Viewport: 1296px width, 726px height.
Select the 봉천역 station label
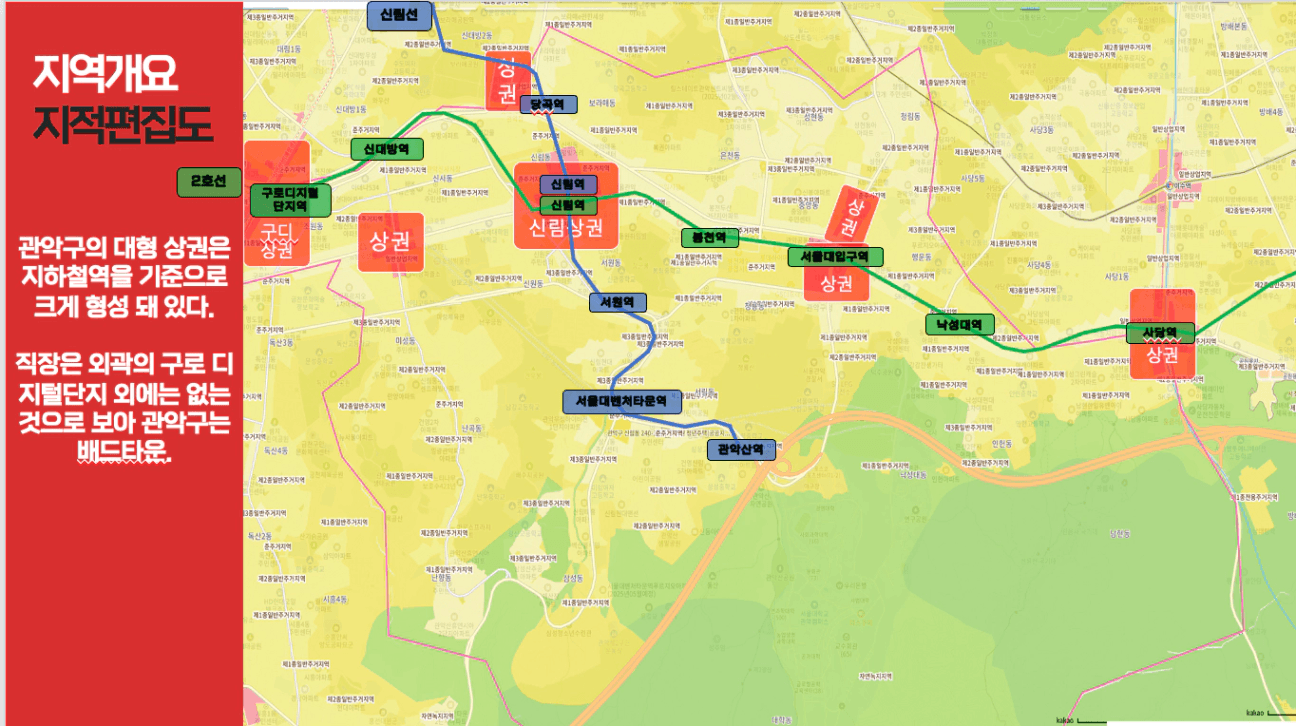pyautogui.click(x=709, y=238)
